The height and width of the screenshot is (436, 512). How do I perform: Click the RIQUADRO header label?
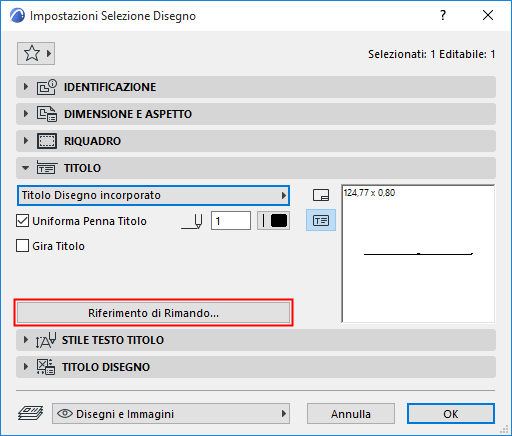pyautogui.click(x=92, y=141)
